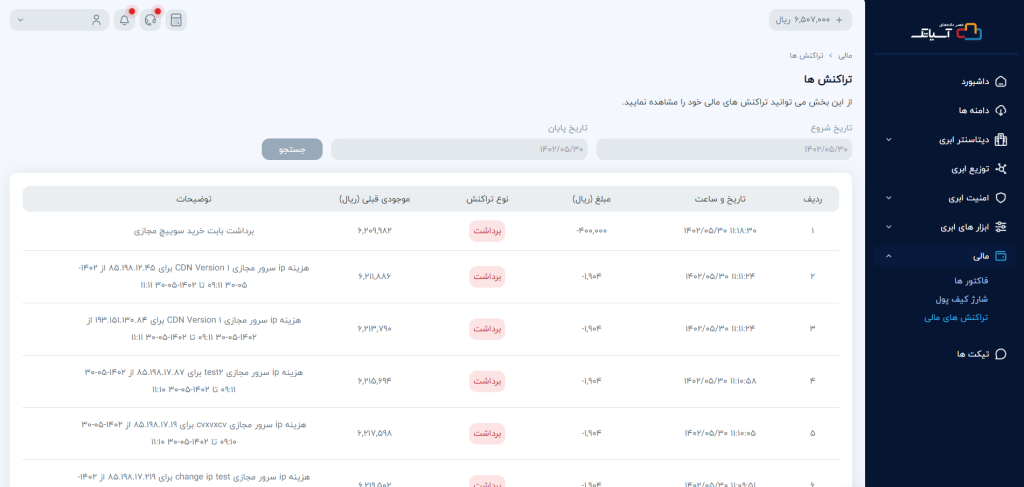This screenshot has width=1024, height=487.
Task: Click the تاریخ شروع start date field
Action: (724, 149)
